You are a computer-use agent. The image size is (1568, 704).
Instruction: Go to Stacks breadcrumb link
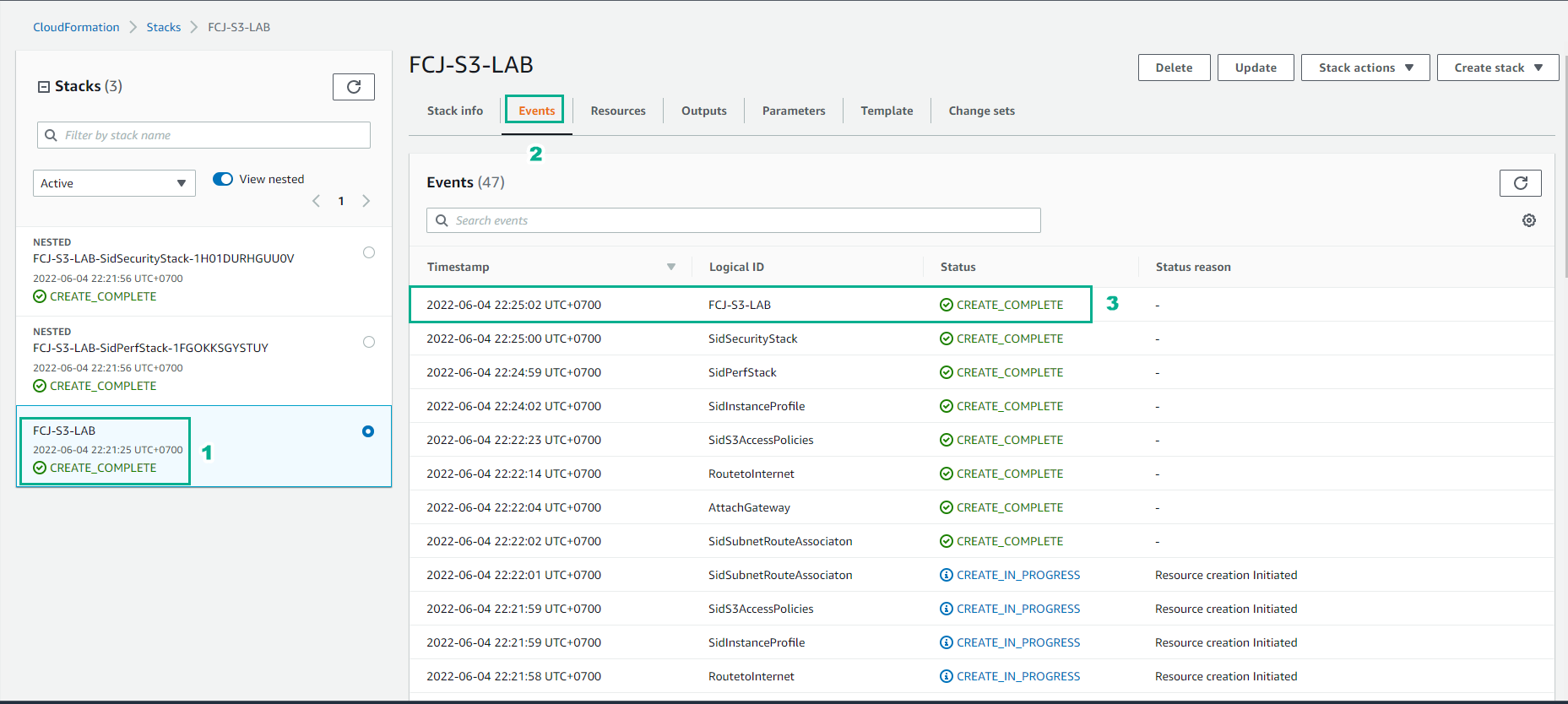click(x=164, y=27)
